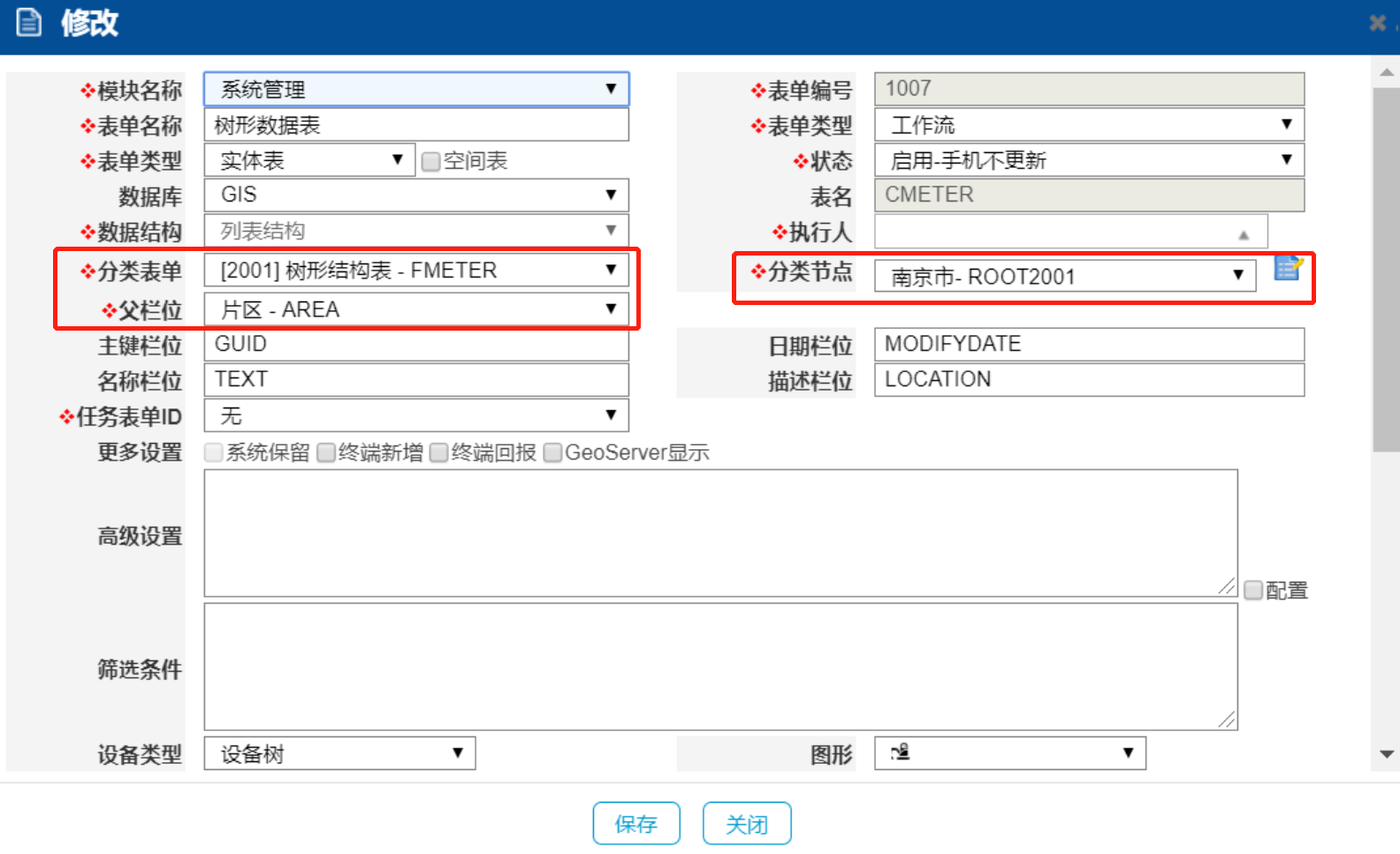The height and width of the screenshot is (854, 1400).
Task: Click the vertical scrollbar thumb
Action: coord(1386,265)
